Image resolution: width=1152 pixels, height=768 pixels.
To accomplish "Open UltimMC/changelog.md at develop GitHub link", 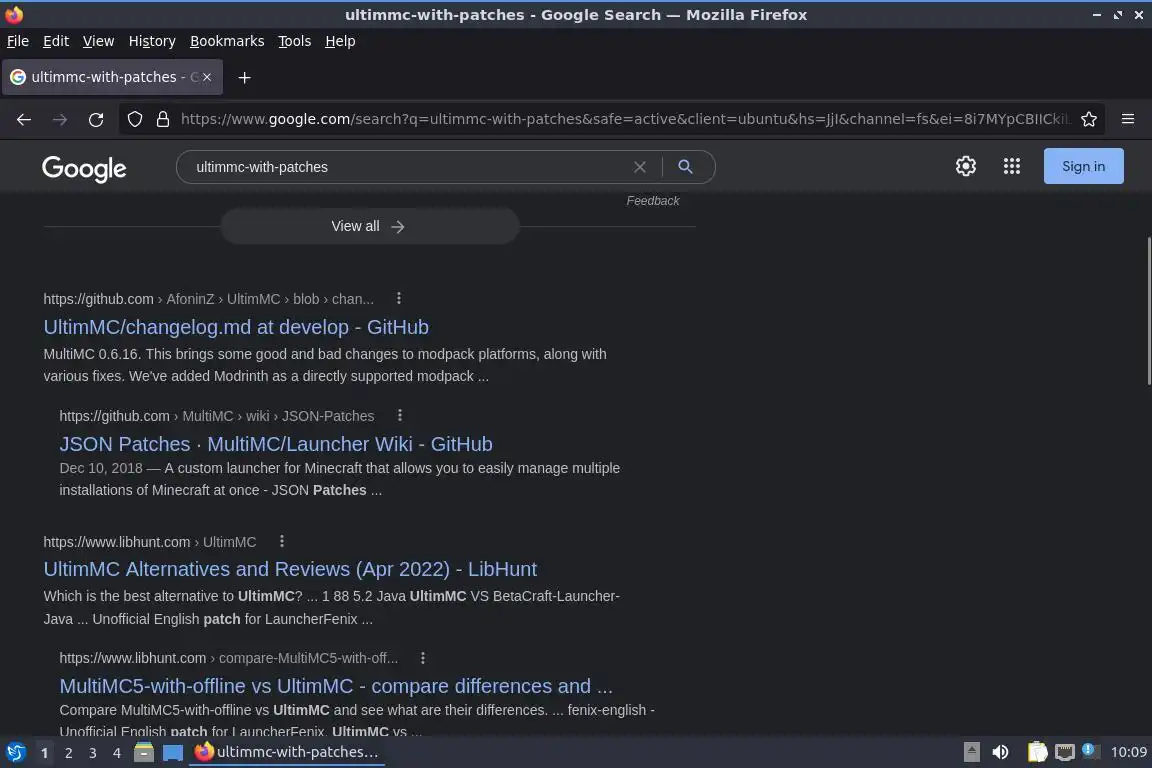I will (236, 327).
